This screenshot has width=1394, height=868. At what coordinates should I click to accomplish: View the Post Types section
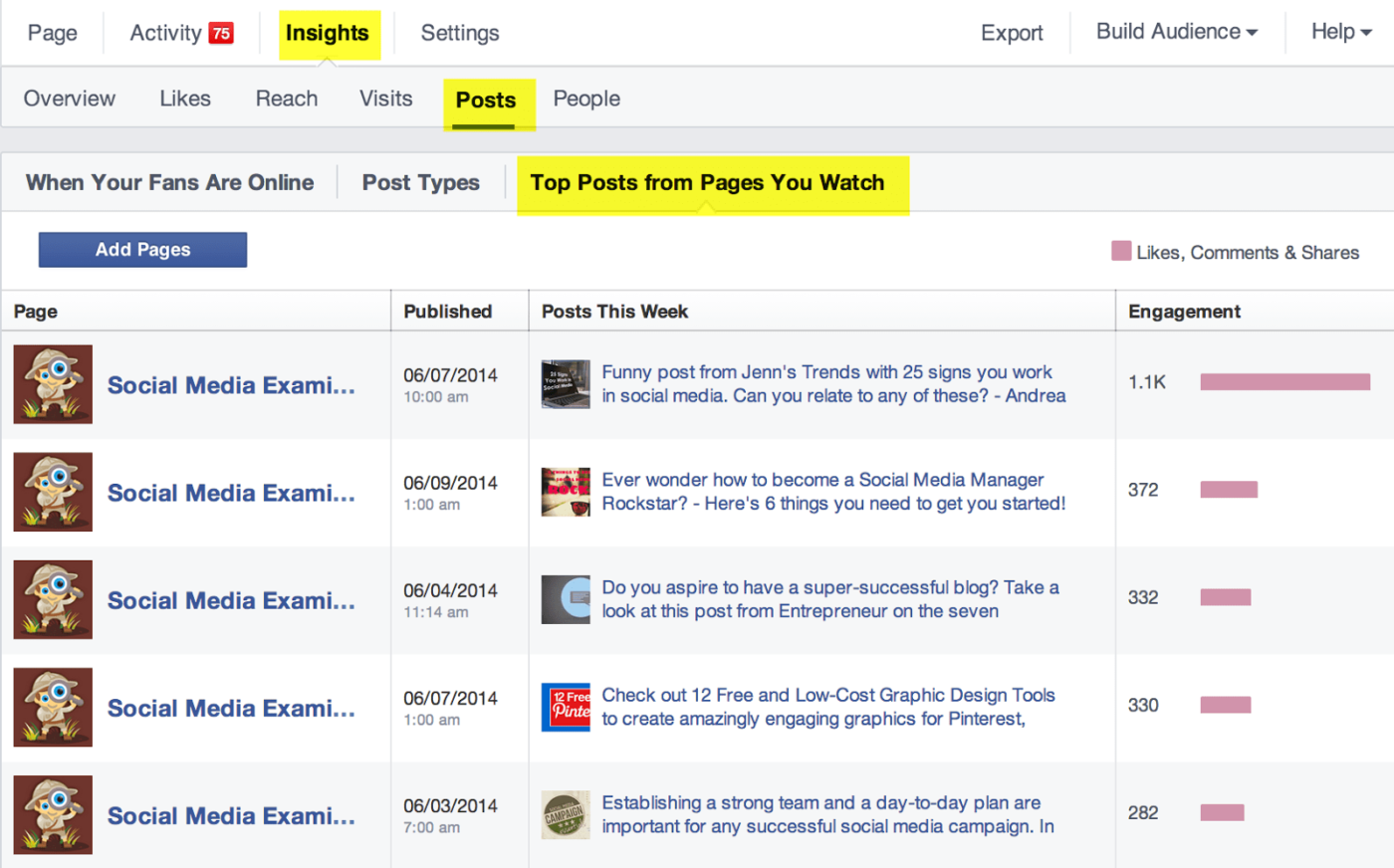420,182
